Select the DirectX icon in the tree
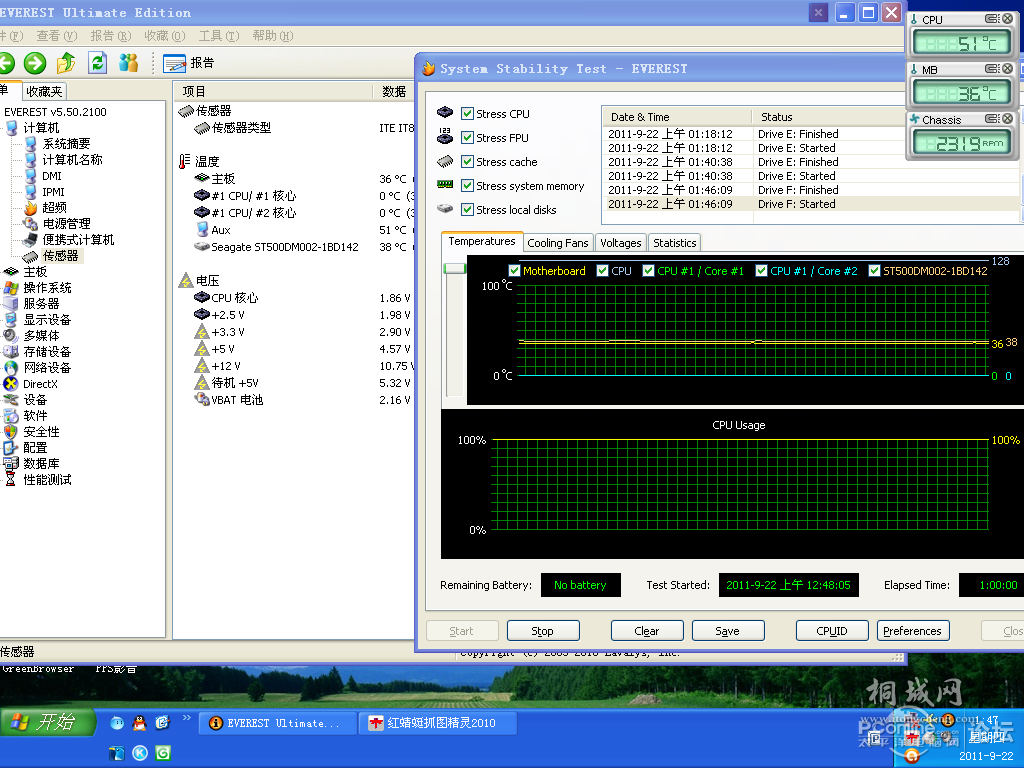Viewport: 1024px width, 768px height. pos(10,384)
